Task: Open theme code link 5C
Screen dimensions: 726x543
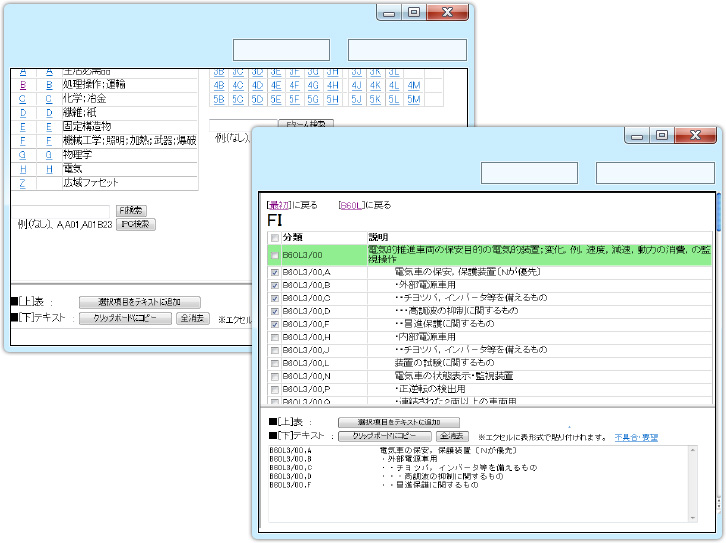Action: pos(238,100)
